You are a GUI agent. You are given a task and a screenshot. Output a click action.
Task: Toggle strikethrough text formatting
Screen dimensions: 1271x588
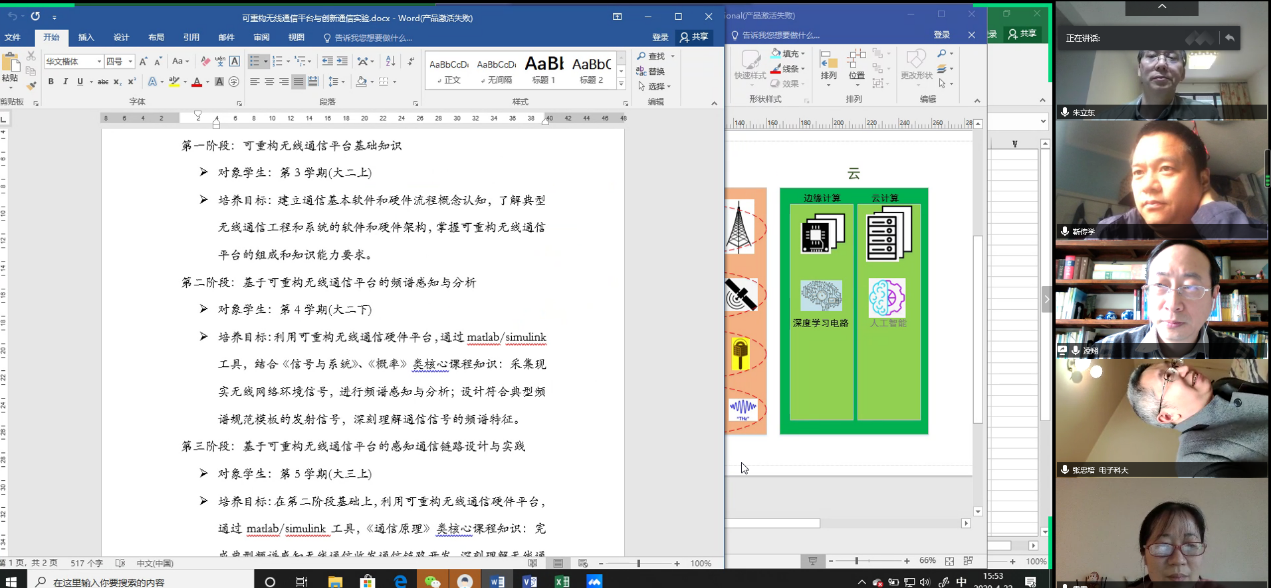click(x=104, y=82)
